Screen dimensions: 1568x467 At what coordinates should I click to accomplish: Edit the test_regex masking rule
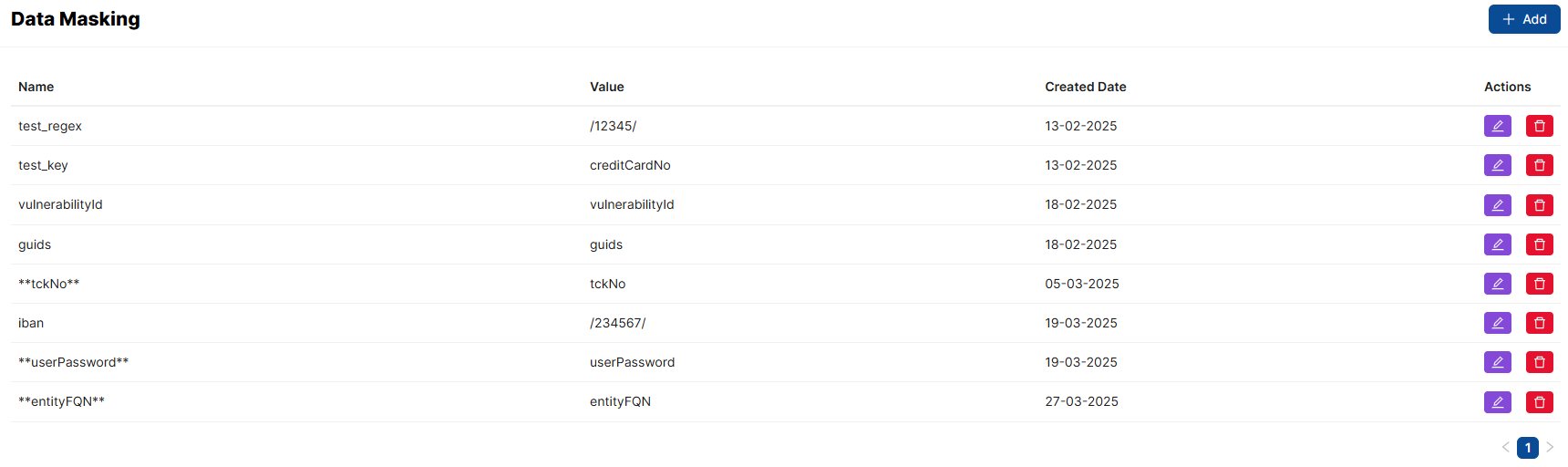click(1497, 126)
